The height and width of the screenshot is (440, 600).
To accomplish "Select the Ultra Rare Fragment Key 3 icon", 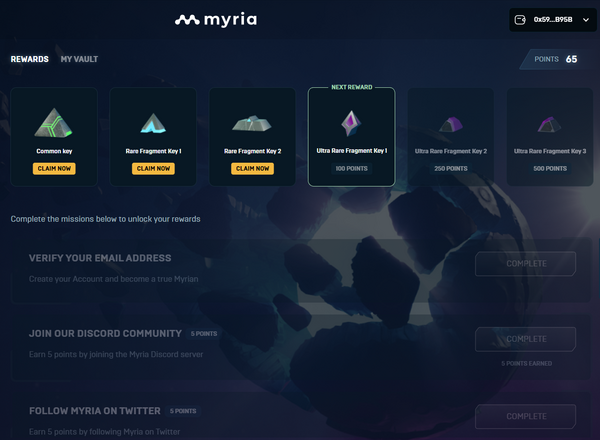I will (x=549, y=125).
